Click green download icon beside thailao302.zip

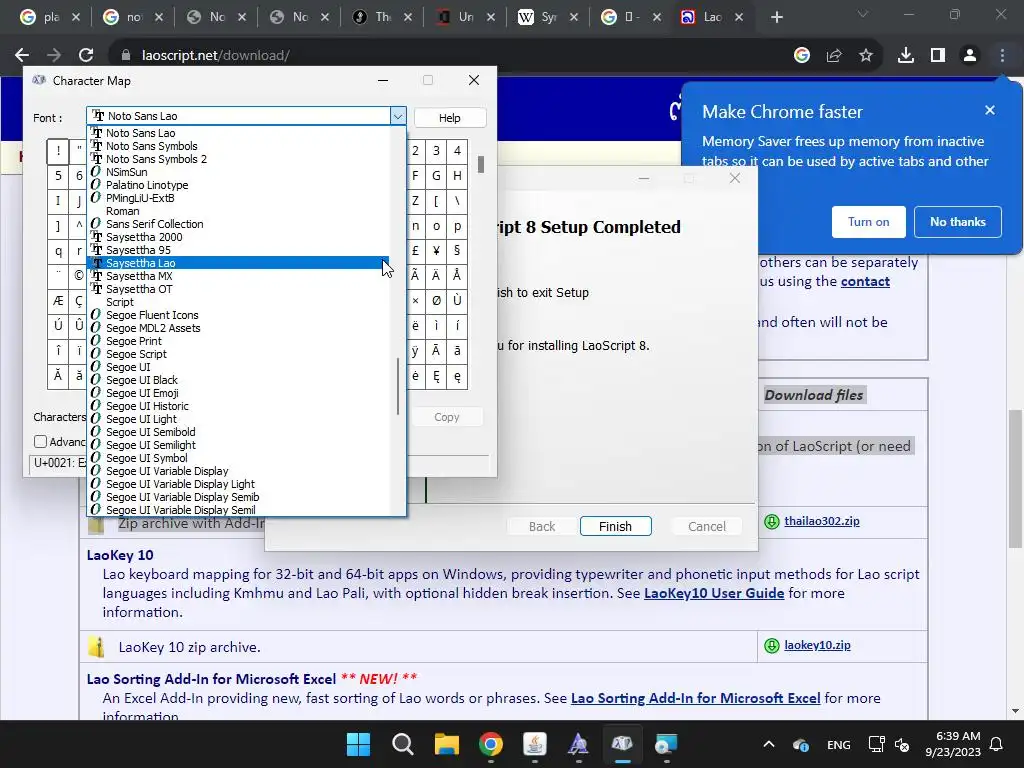pyautogui.click(x=772, y=521)
